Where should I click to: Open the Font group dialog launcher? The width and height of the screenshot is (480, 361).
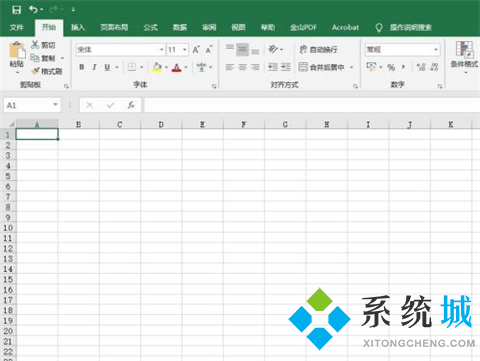point(214,86)
